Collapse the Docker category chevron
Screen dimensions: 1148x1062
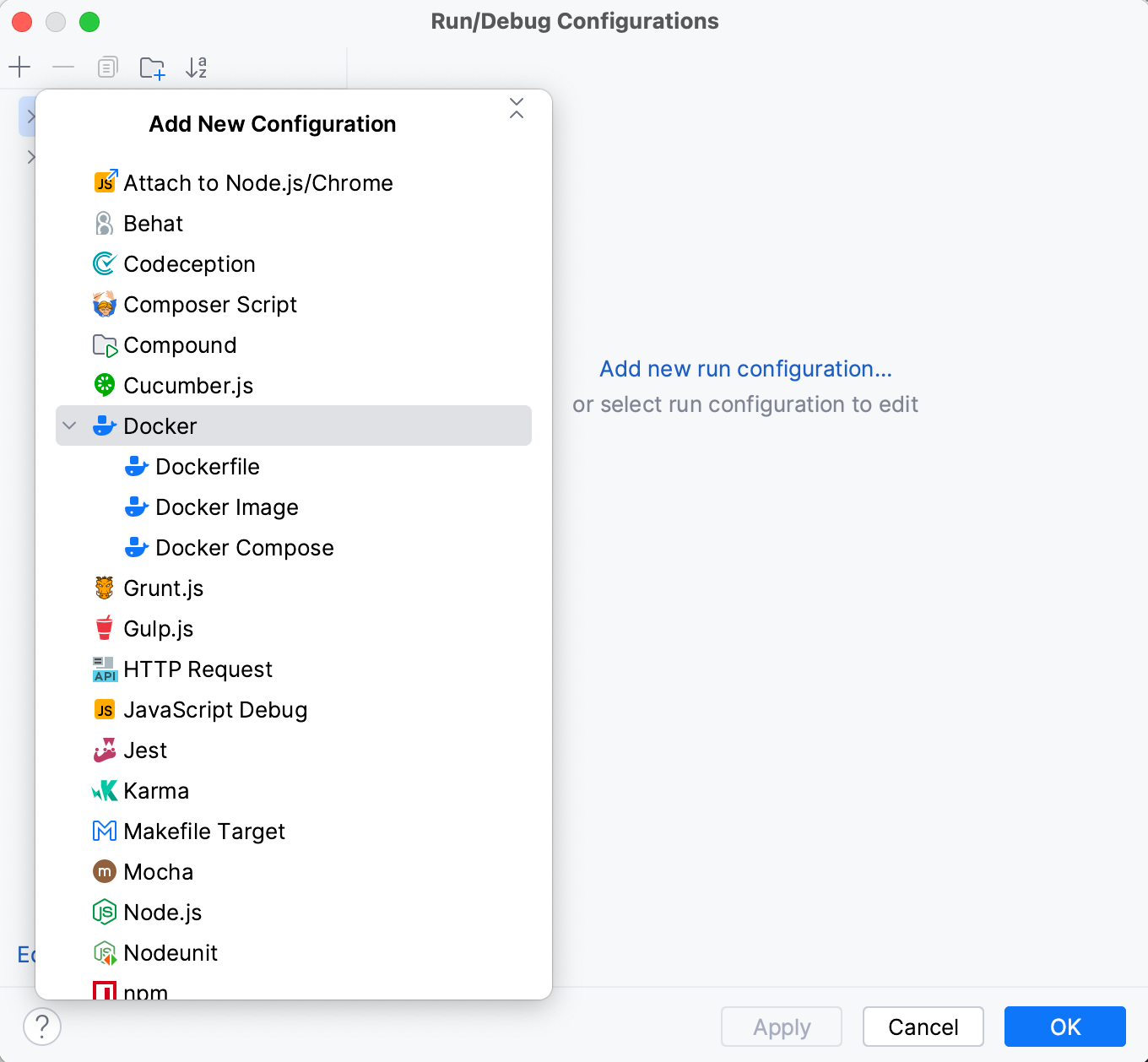point(70,425)
